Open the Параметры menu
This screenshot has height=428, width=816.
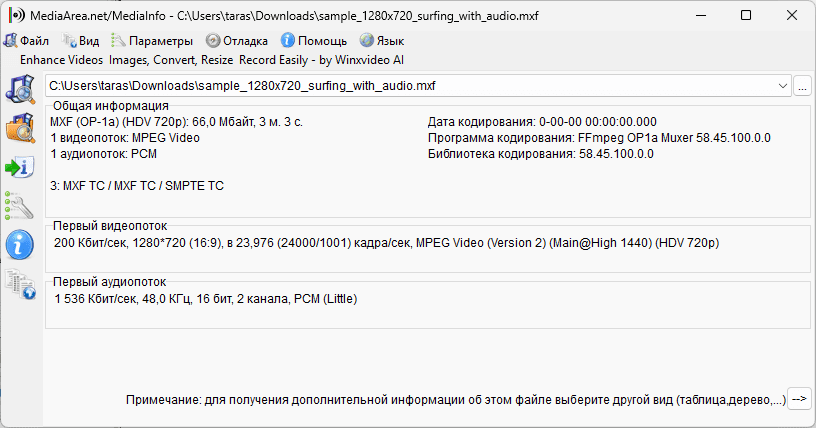(152, 41)
